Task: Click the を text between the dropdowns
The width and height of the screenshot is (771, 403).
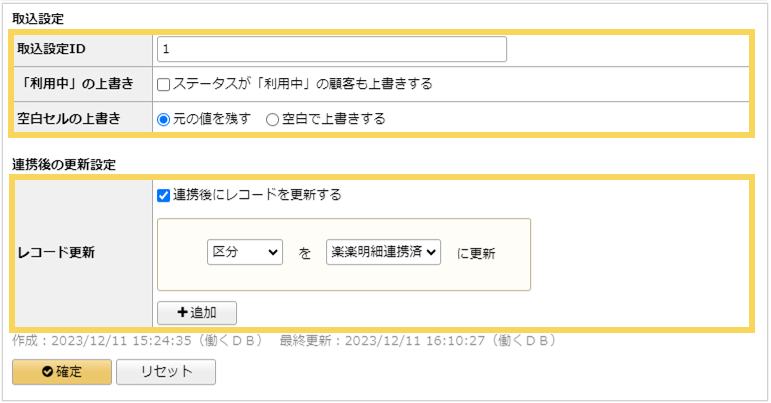Action: click(305, 253)
